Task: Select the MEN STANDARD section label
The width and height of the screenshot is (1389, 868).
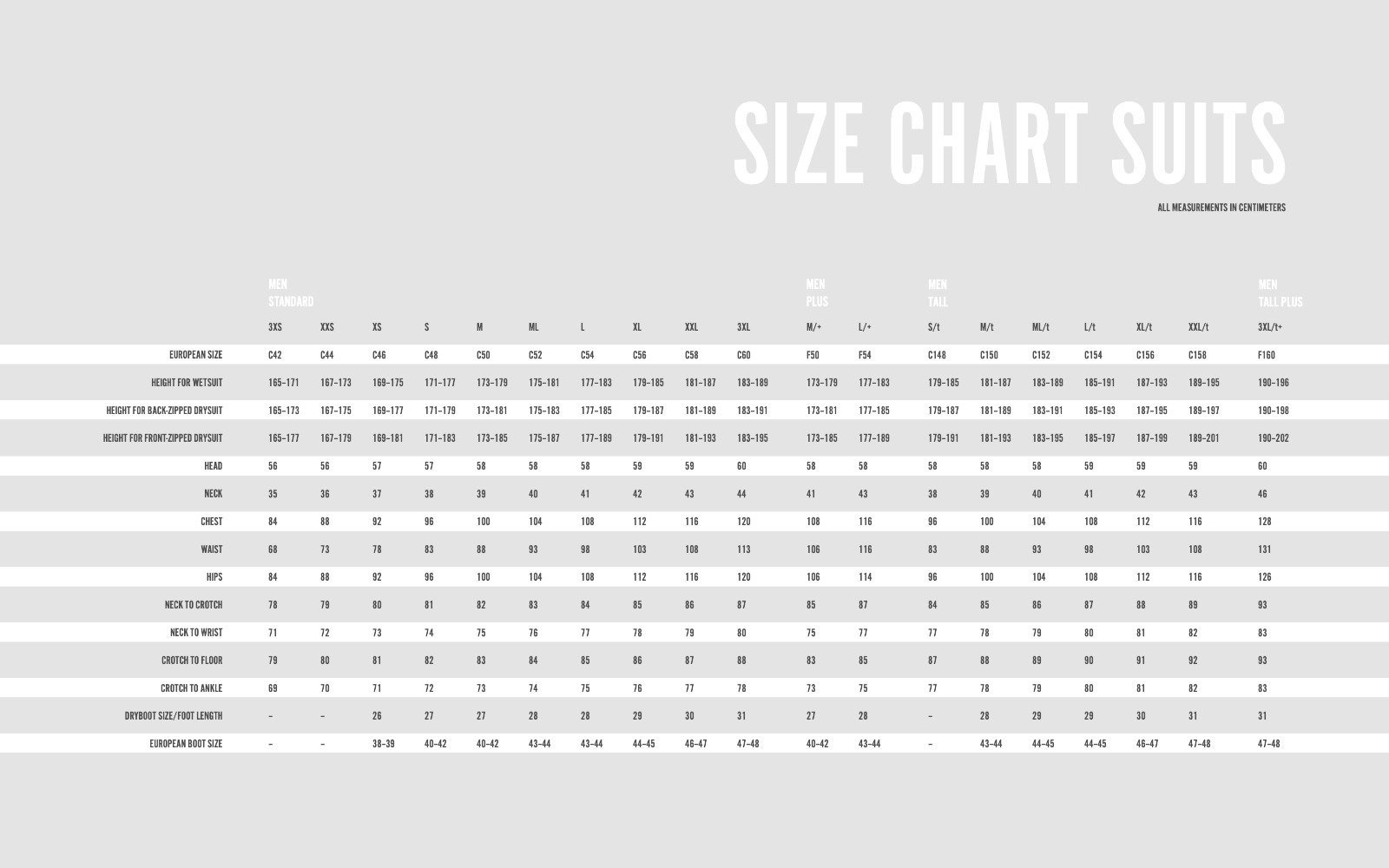Action: pyautogui.click(x=291, y=293)
